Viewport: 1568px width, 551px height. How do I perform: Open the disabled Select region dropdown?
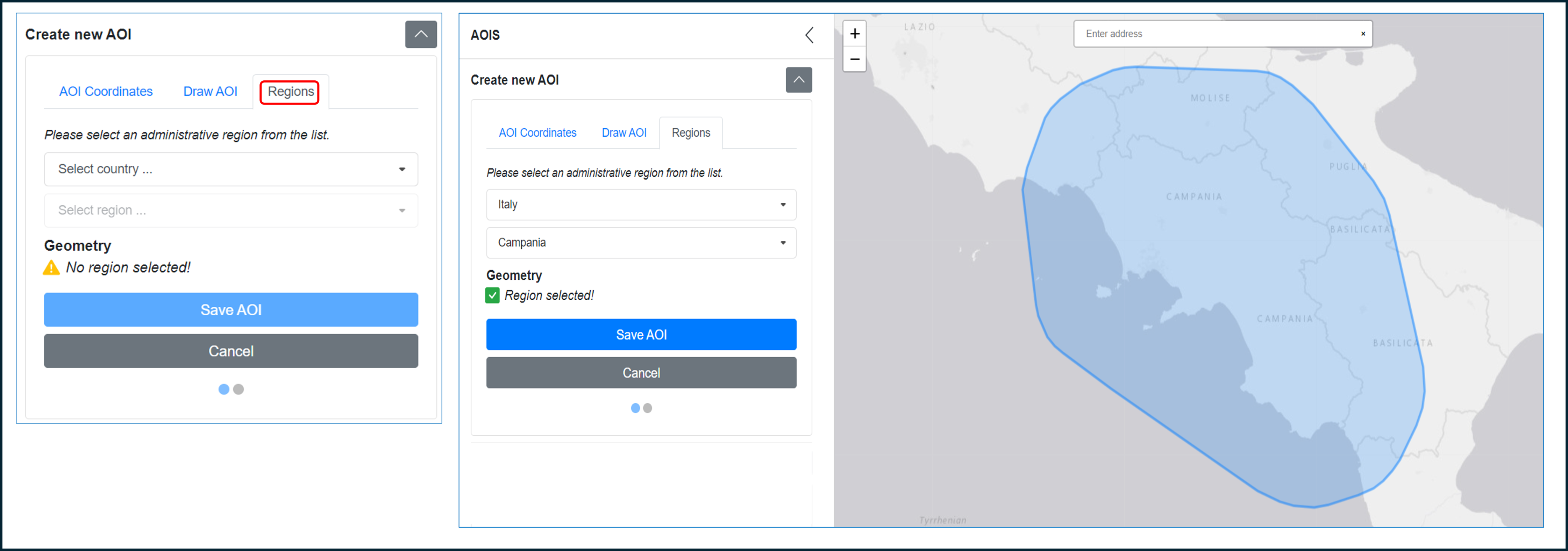(231, 211)
